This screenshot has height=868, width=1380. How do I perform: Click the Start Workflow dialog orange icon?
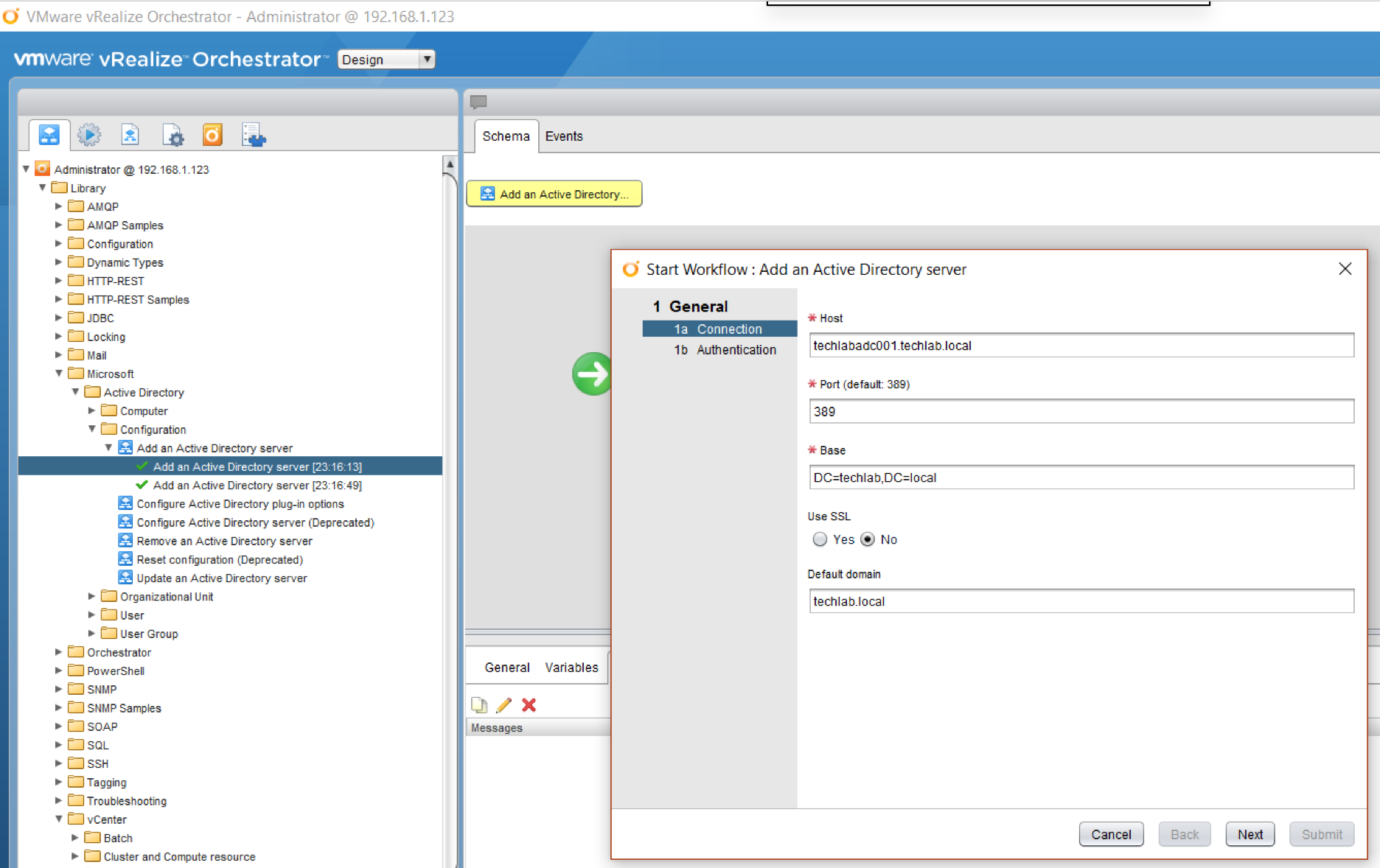(x=631, y=269)
